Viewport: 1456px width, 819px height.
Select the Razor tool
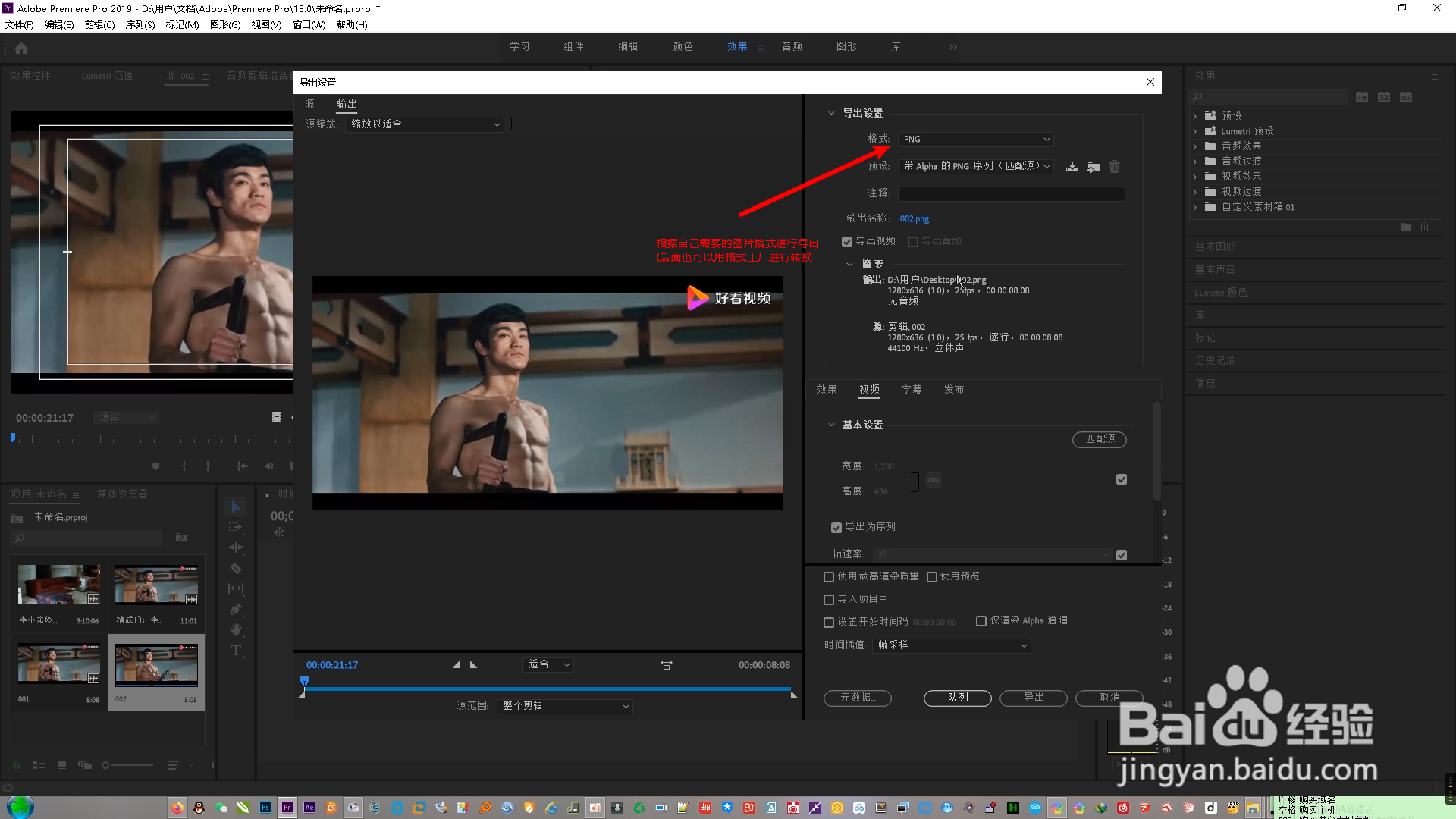click(x=236, y=568)
